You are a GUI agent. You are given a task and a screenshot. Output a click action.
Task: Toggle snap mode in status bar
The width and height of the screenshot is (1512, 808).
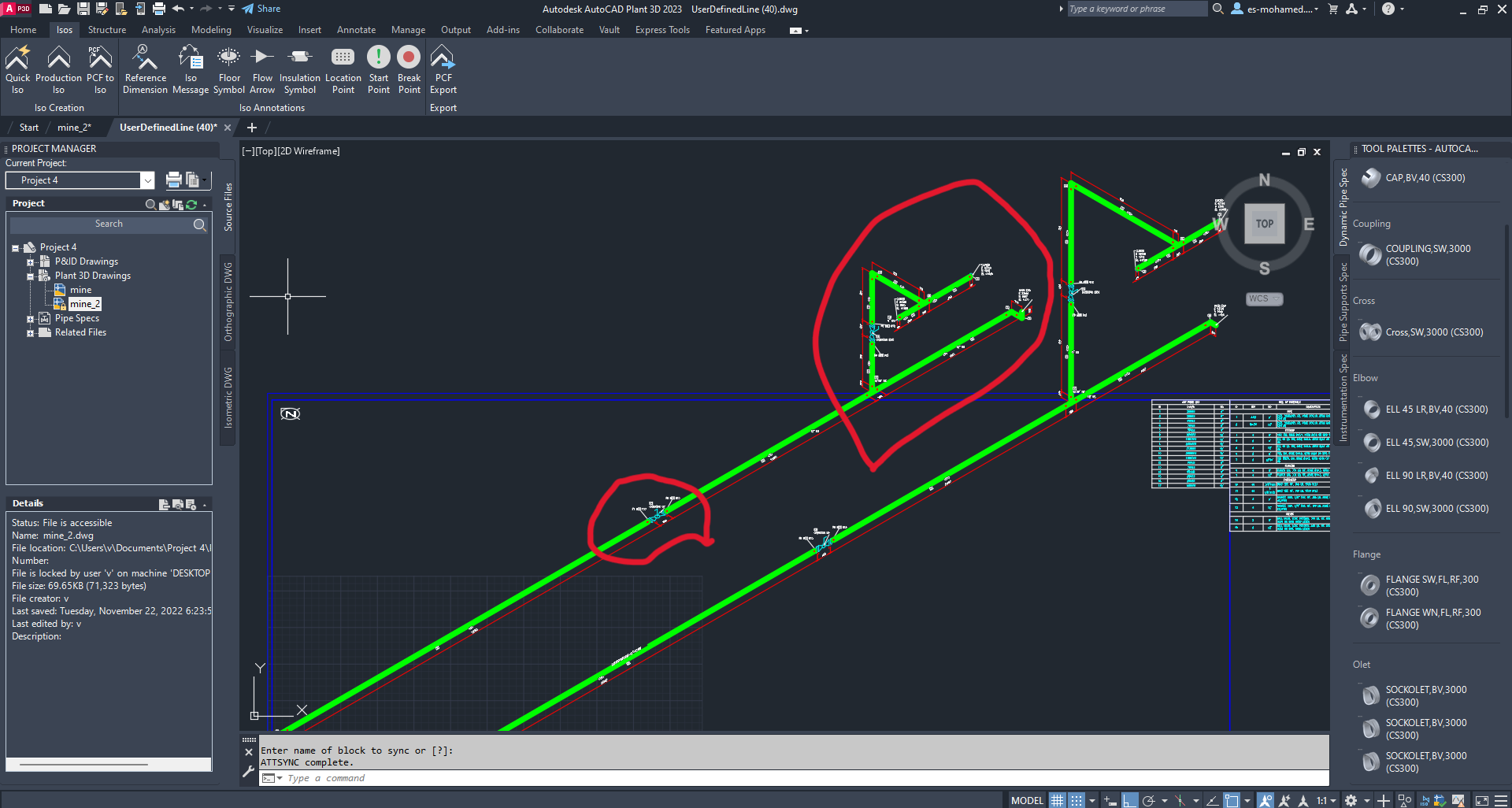coord(1075,799)
